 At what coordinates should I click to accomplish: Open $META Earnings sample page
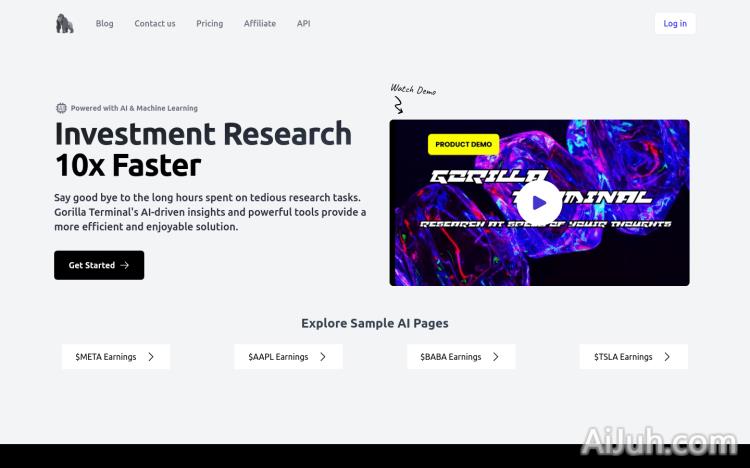[106, 357]
